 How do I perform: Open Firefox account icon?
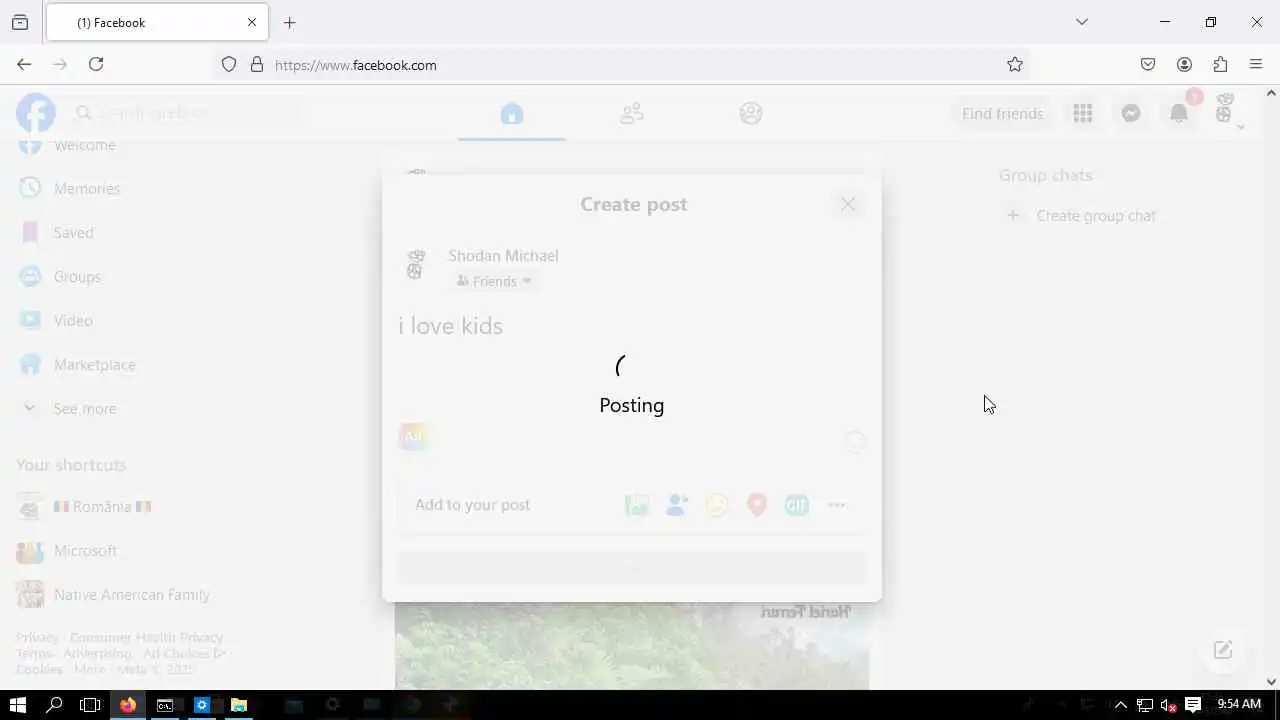(1184, 65)
